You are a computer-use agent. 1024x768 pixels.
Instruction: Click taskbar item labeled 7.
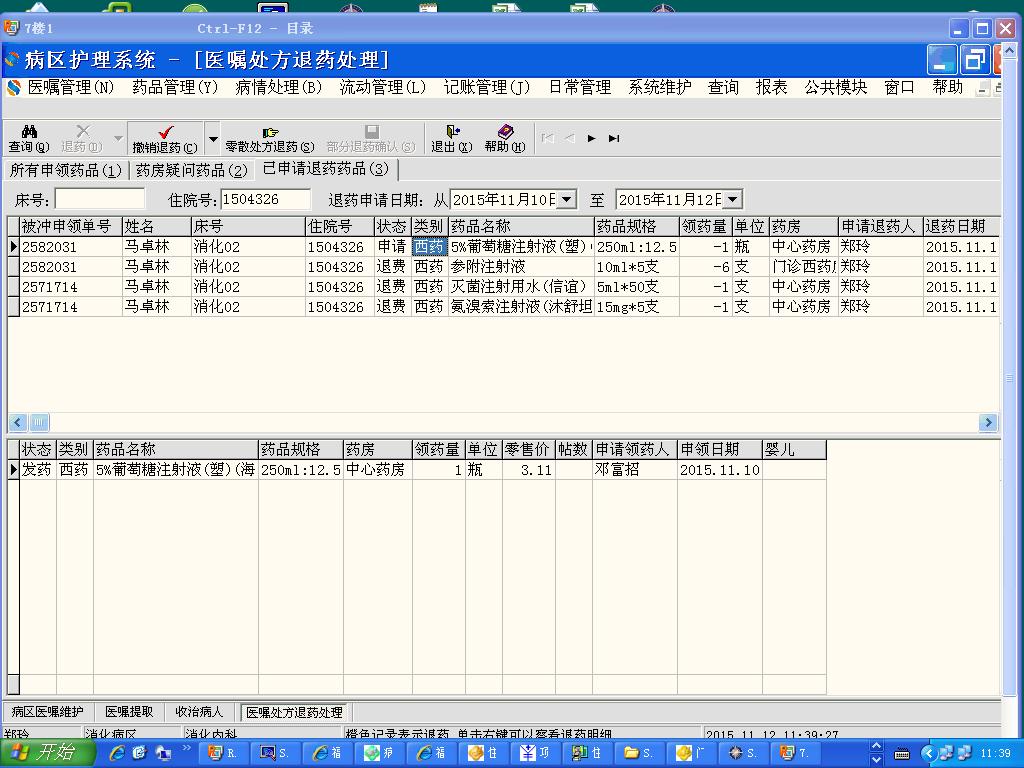pos(794,753)
